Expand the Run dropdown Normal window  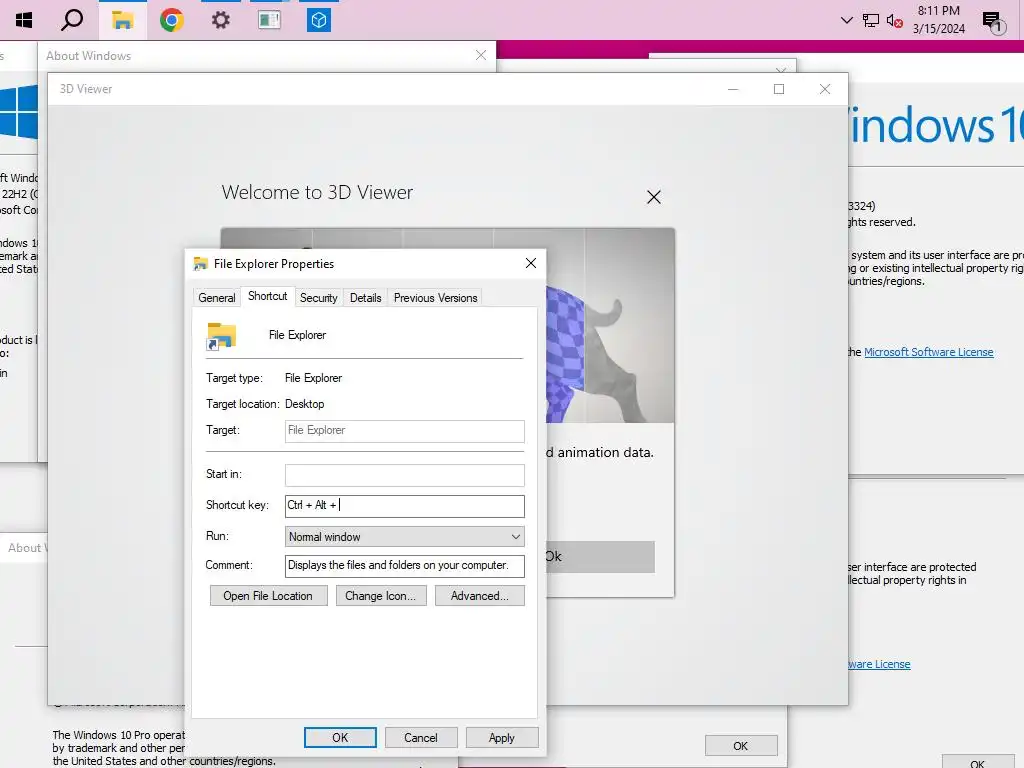[x=404, y=537]
